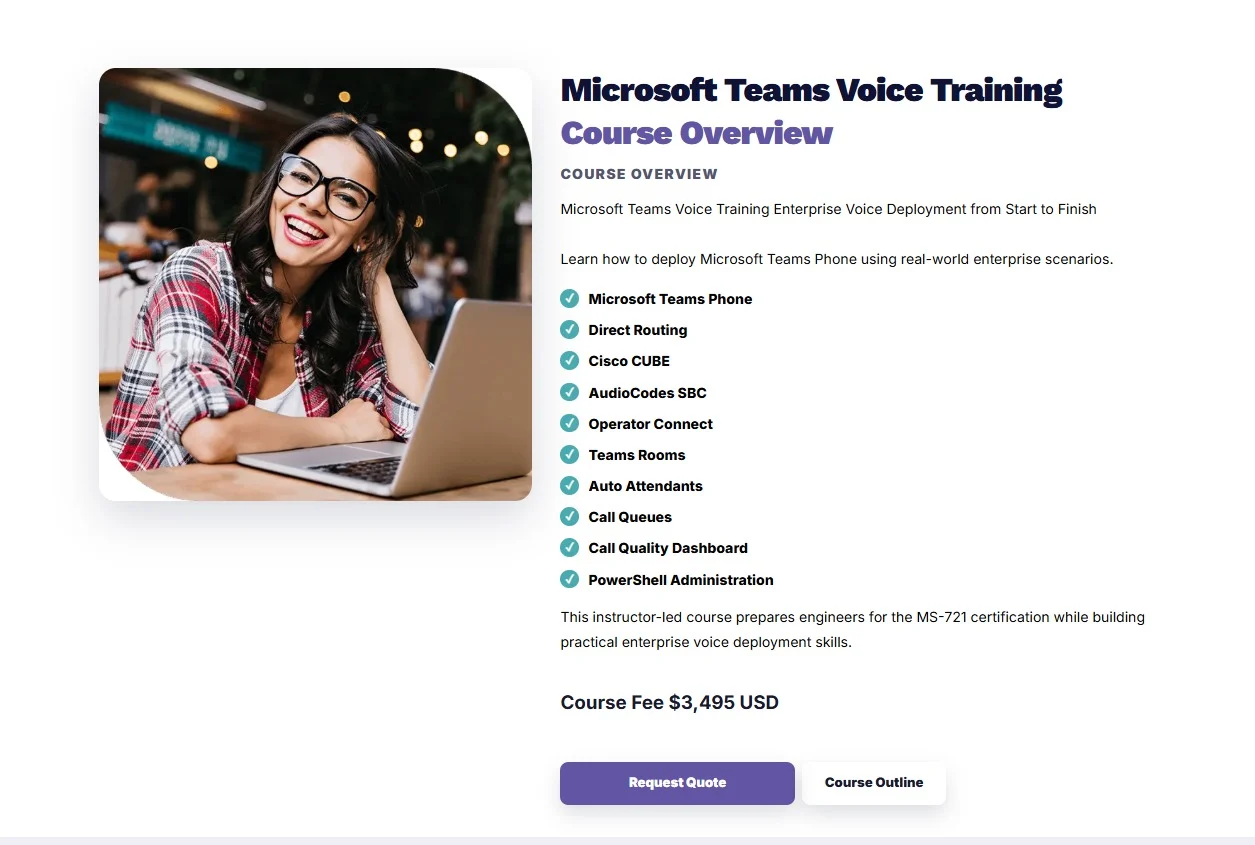Viewport: 1255px width, 845px height.
Task: Click the purple Course Overview heading
Action: tap(696, 133)
